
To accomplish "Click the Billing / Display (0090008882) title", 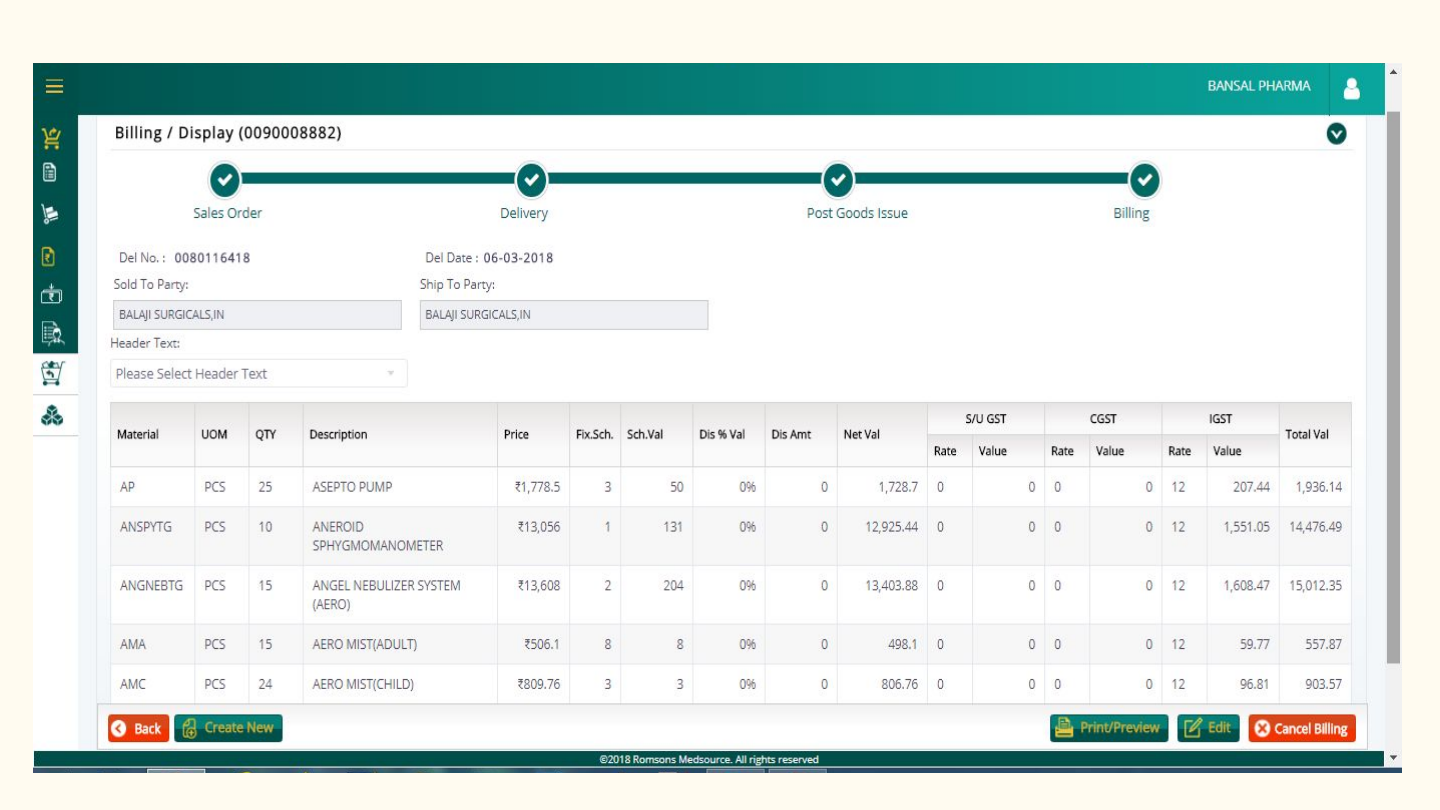I will tap(228, 133).
